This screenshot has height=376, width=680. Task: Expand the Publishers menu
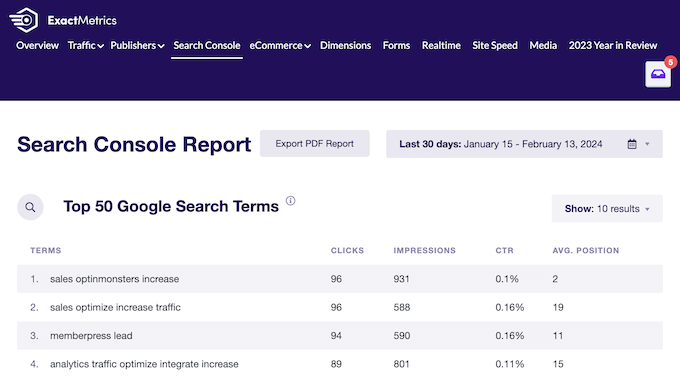click(x=137, y=46)
